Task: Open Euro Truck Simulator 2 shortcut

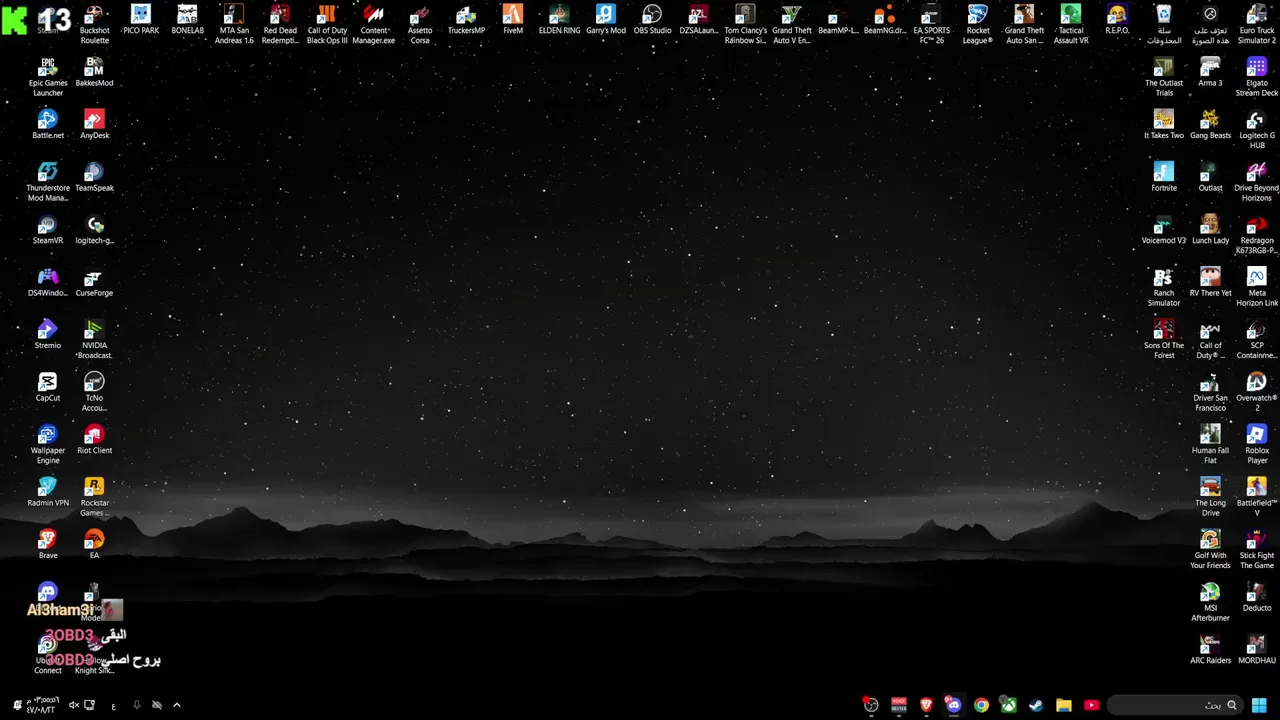Action: click(1257, 24)
